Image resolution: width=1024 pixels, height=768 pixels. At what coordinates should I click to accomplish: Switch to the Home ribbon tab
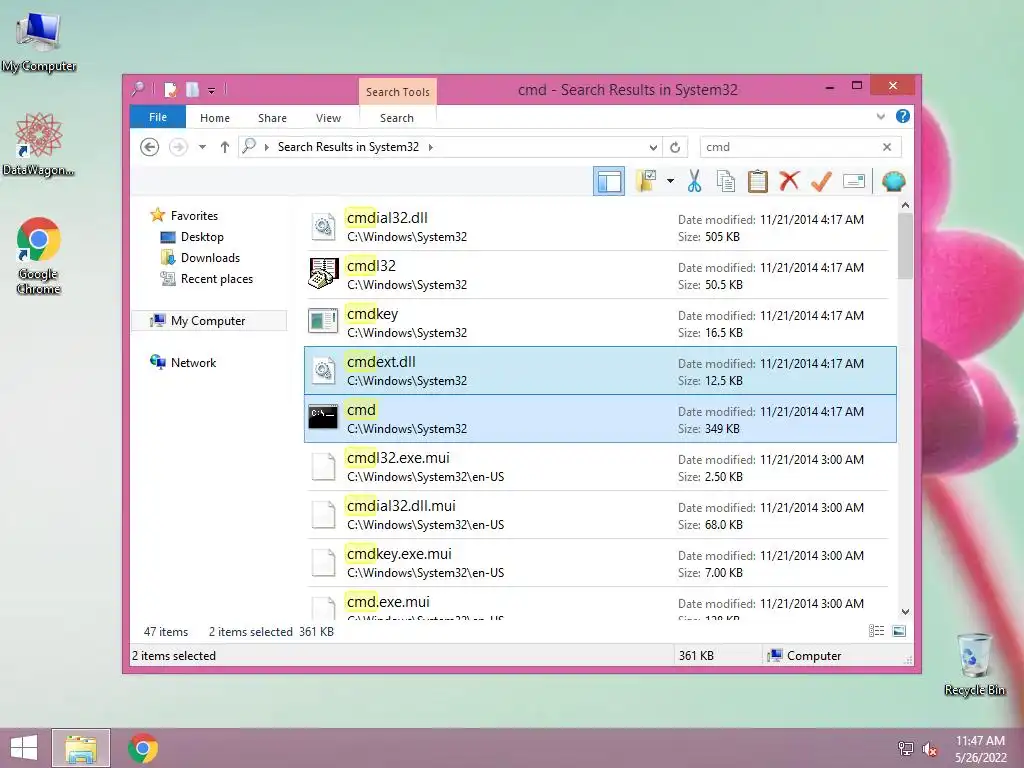click(215, 118)
